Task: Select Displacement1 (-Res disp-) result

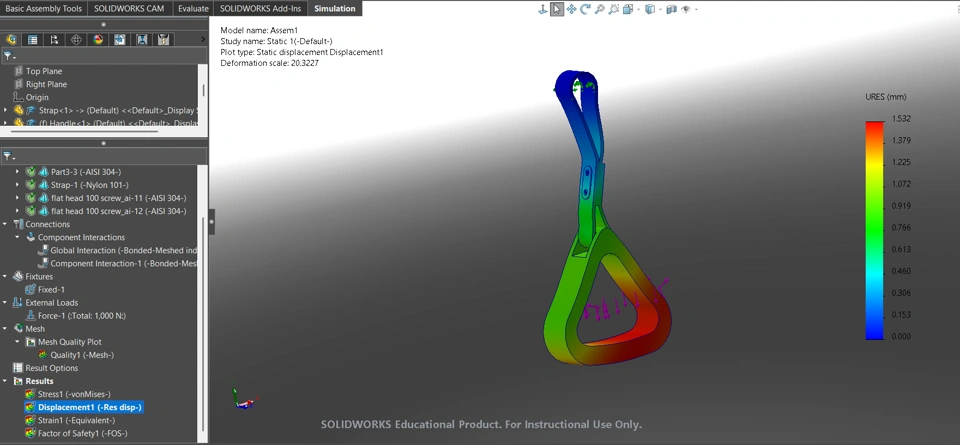Action: (x=84, y=407)
